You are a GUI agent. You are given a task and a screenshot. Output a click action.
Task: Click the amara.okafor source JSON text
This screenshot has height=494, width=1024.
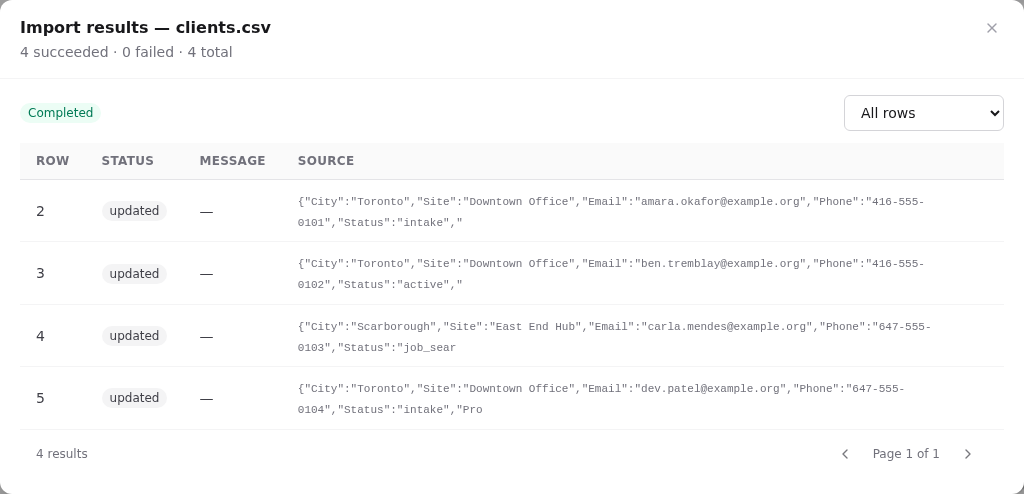611,212
